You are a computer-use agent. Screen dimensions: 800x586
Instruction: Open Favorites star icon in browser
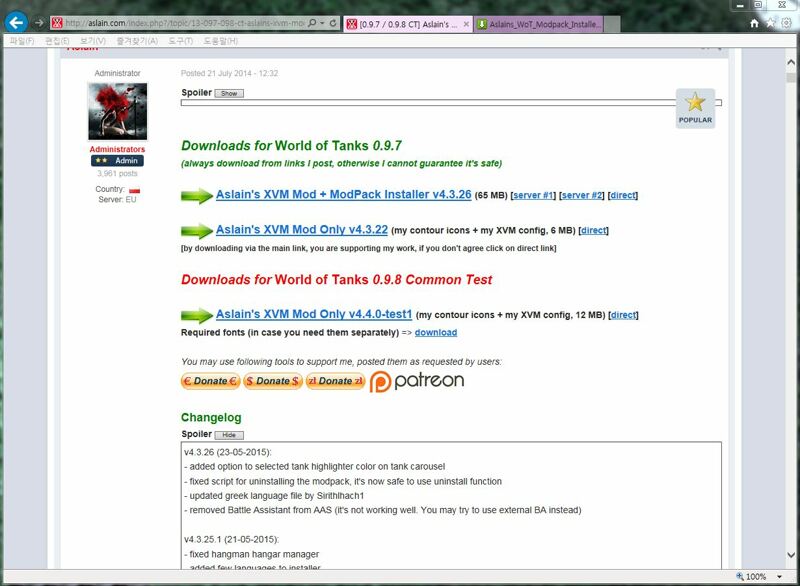pyautogui.click(x=770, y=23)
